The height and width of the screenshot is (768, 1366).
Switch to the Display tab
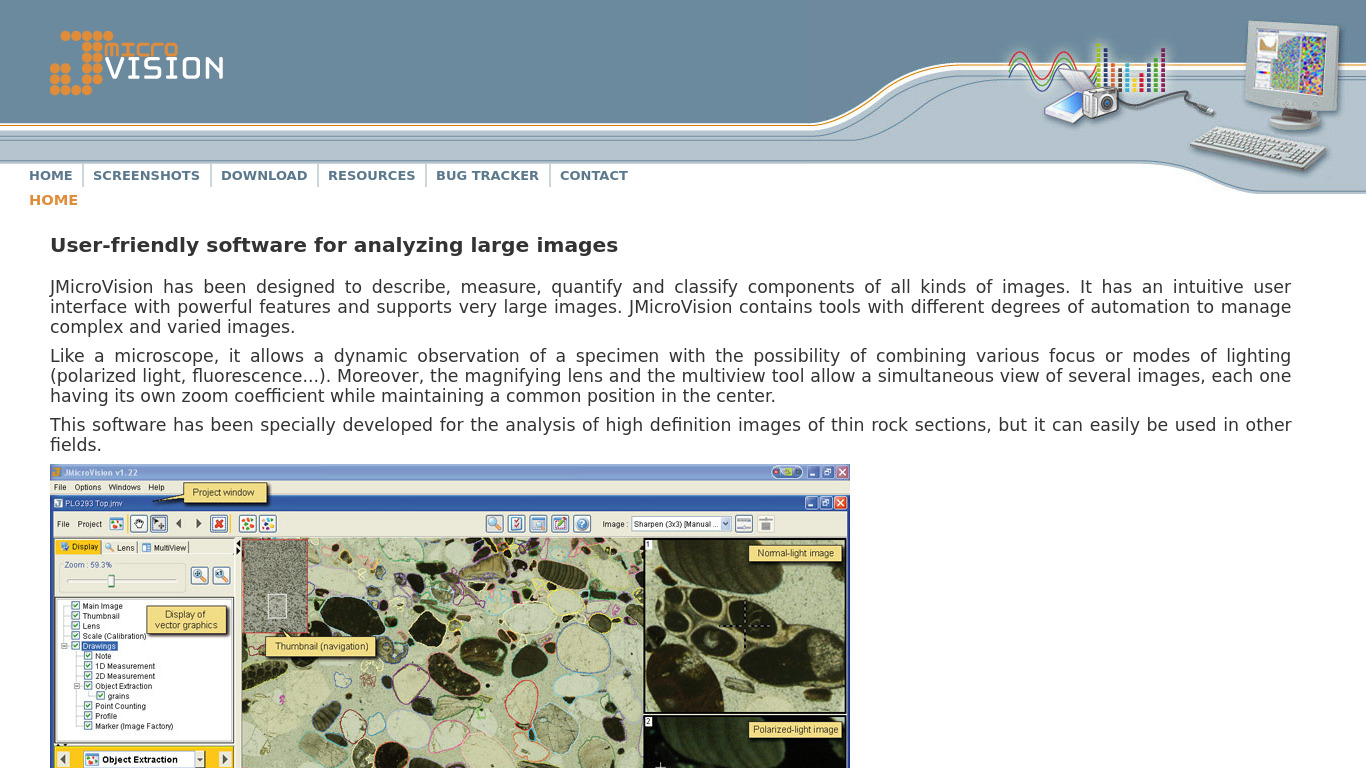[x=79, y=547]
